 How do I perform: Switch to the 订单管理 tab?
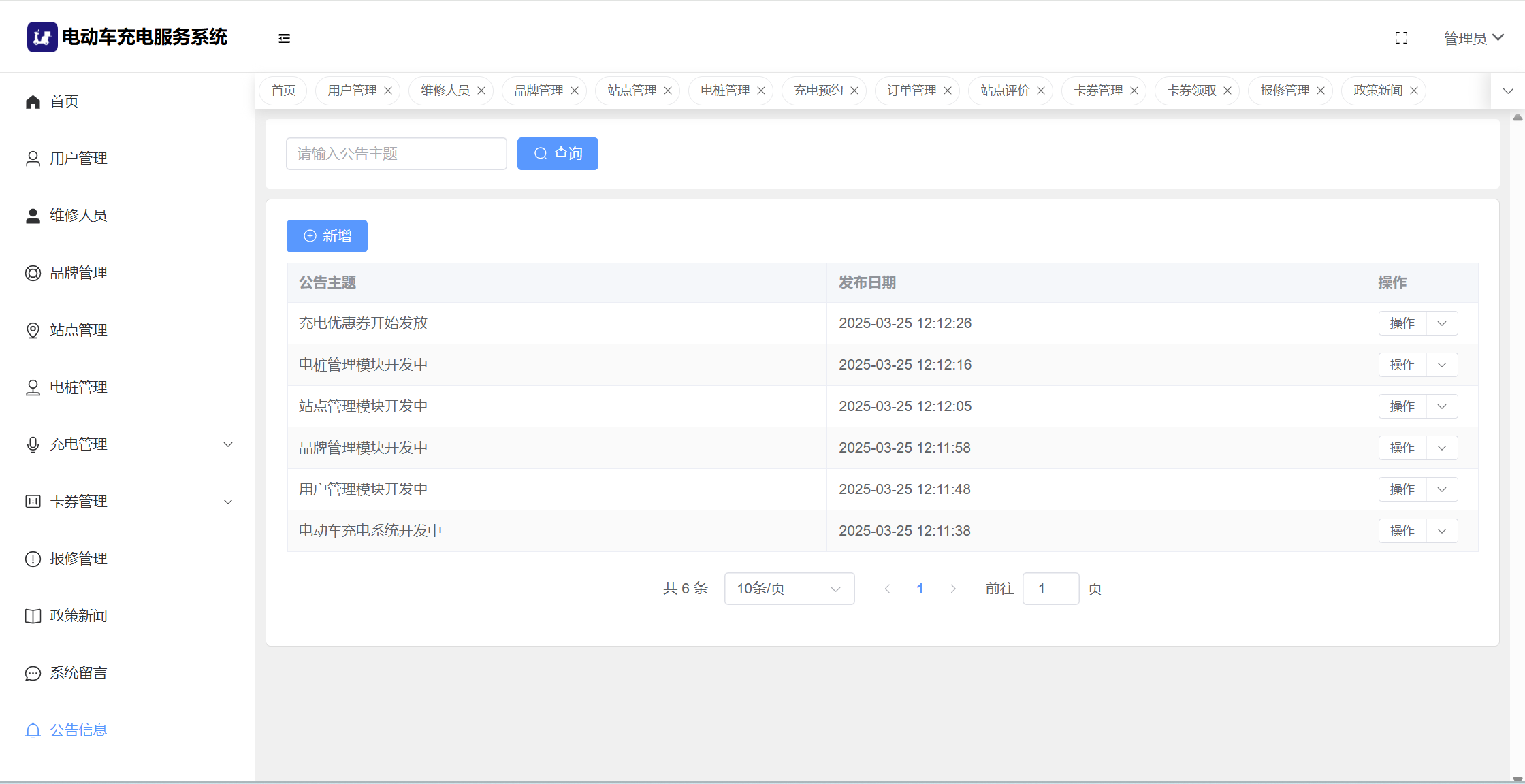pos(912,91)
